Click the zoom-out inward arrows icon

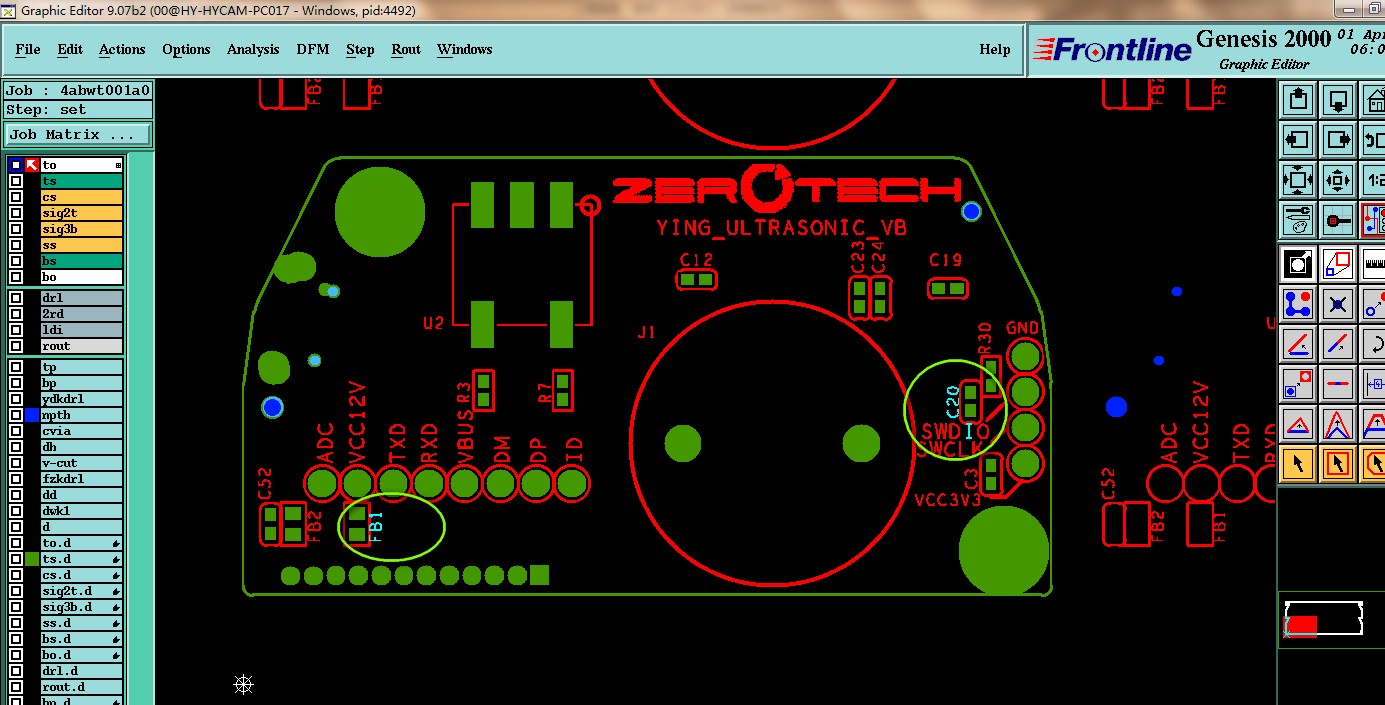click(x=1338, y=180)
